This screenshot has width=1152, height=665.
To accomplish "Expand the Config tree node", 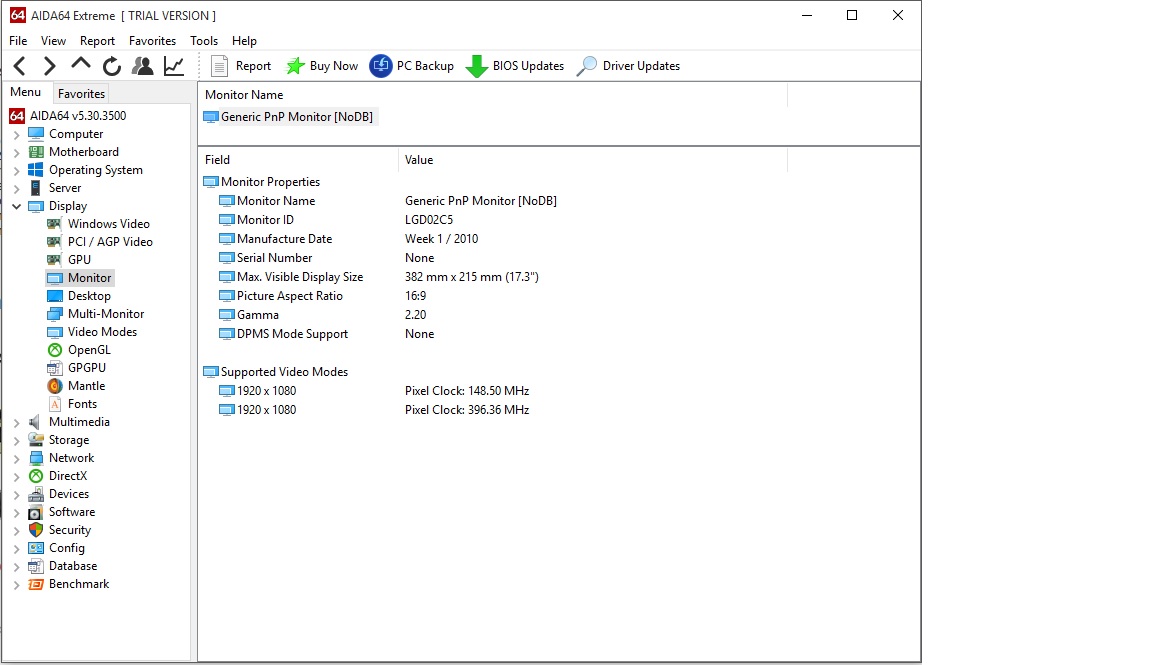I will (17, 549).
